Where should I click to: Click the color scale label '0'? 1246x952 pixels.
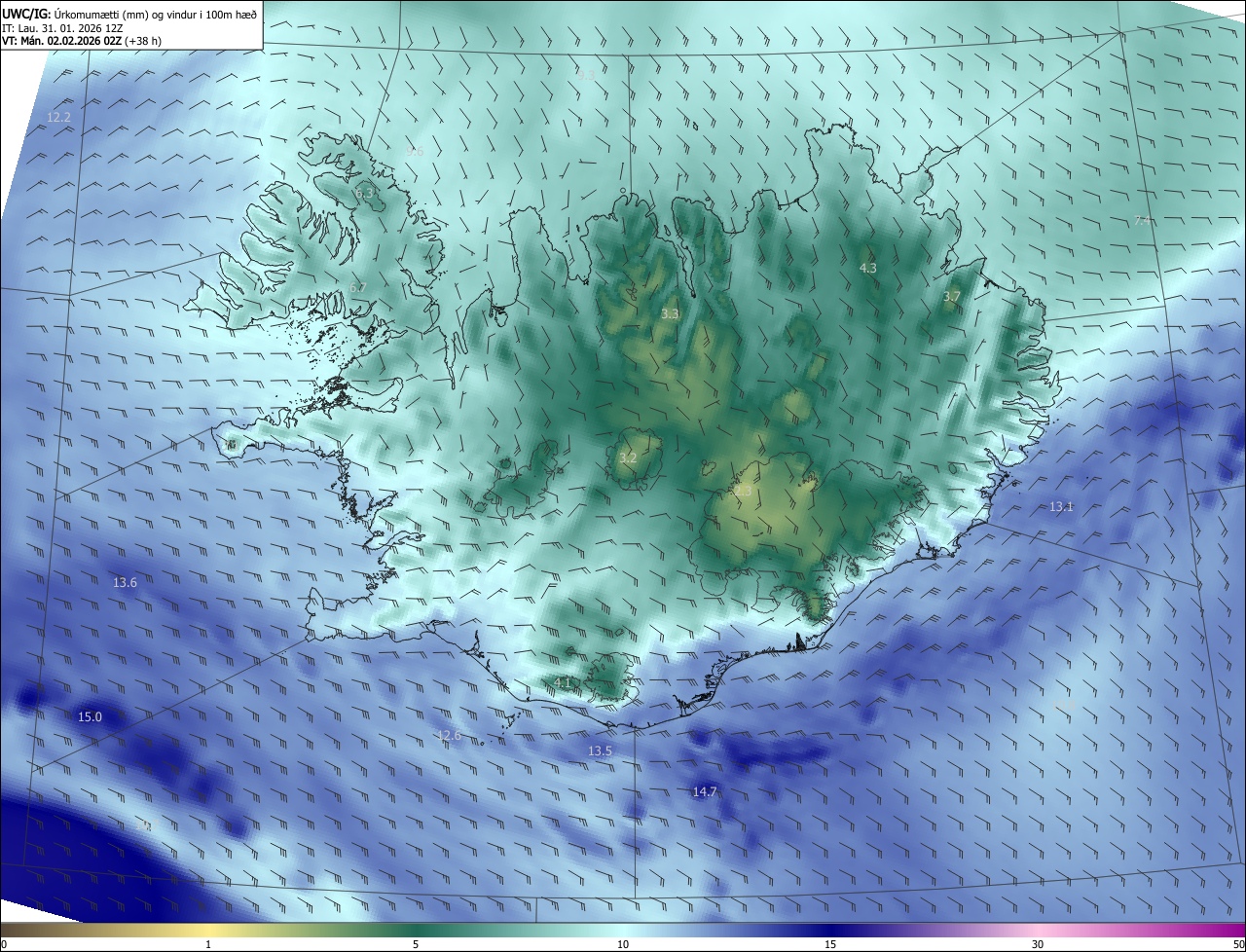(x=4, y=944)
